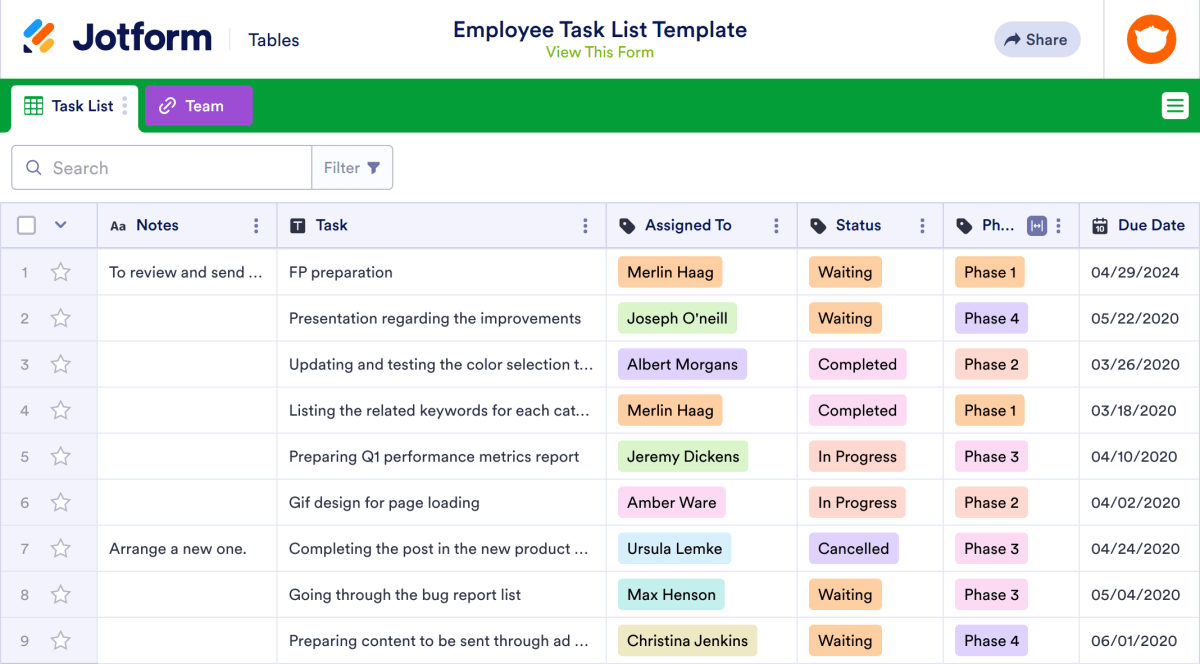
Task: Click the link icon on the Team tab
Action: pos(168,105)
